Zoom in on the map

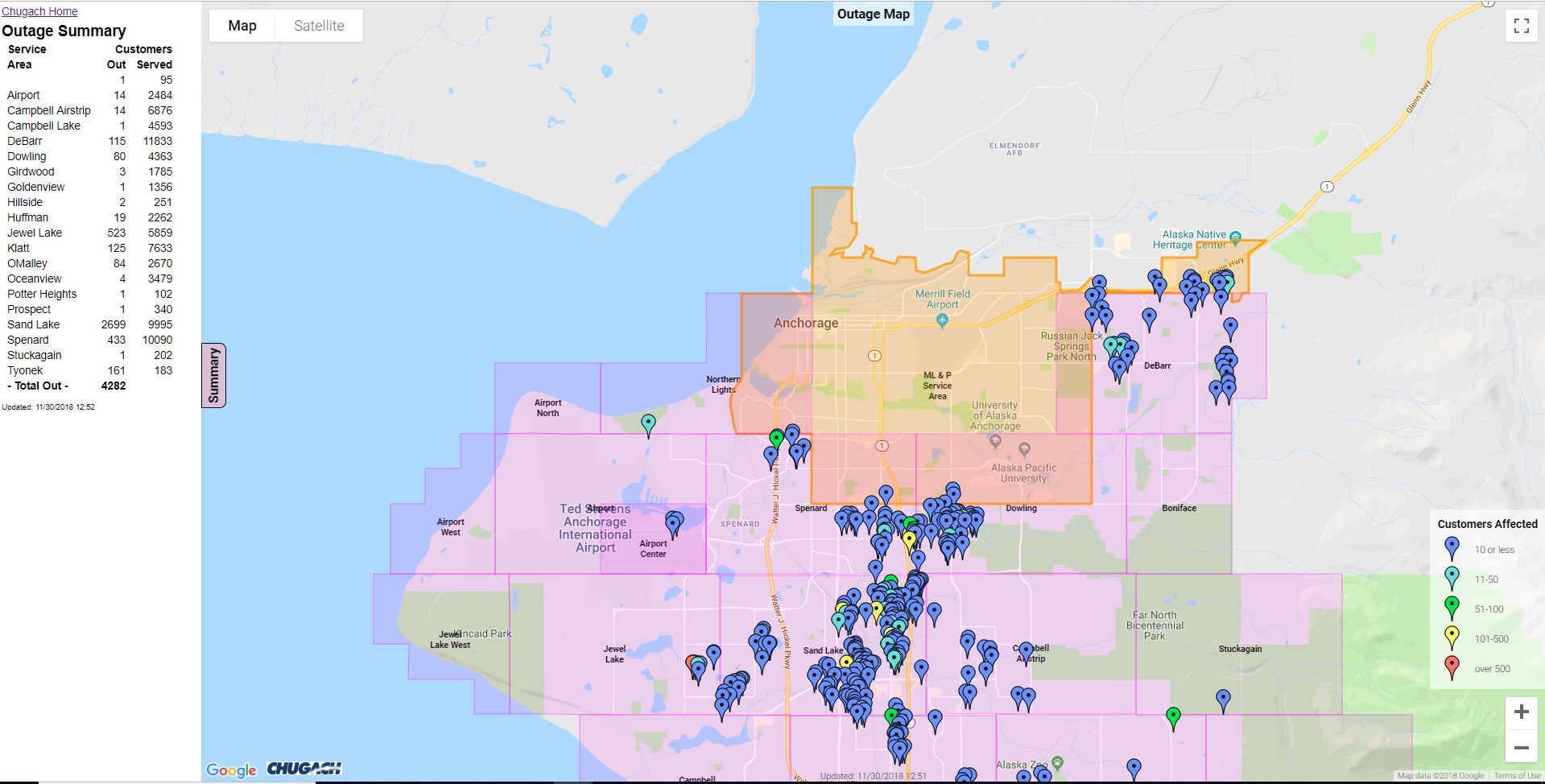(1521, 712)
